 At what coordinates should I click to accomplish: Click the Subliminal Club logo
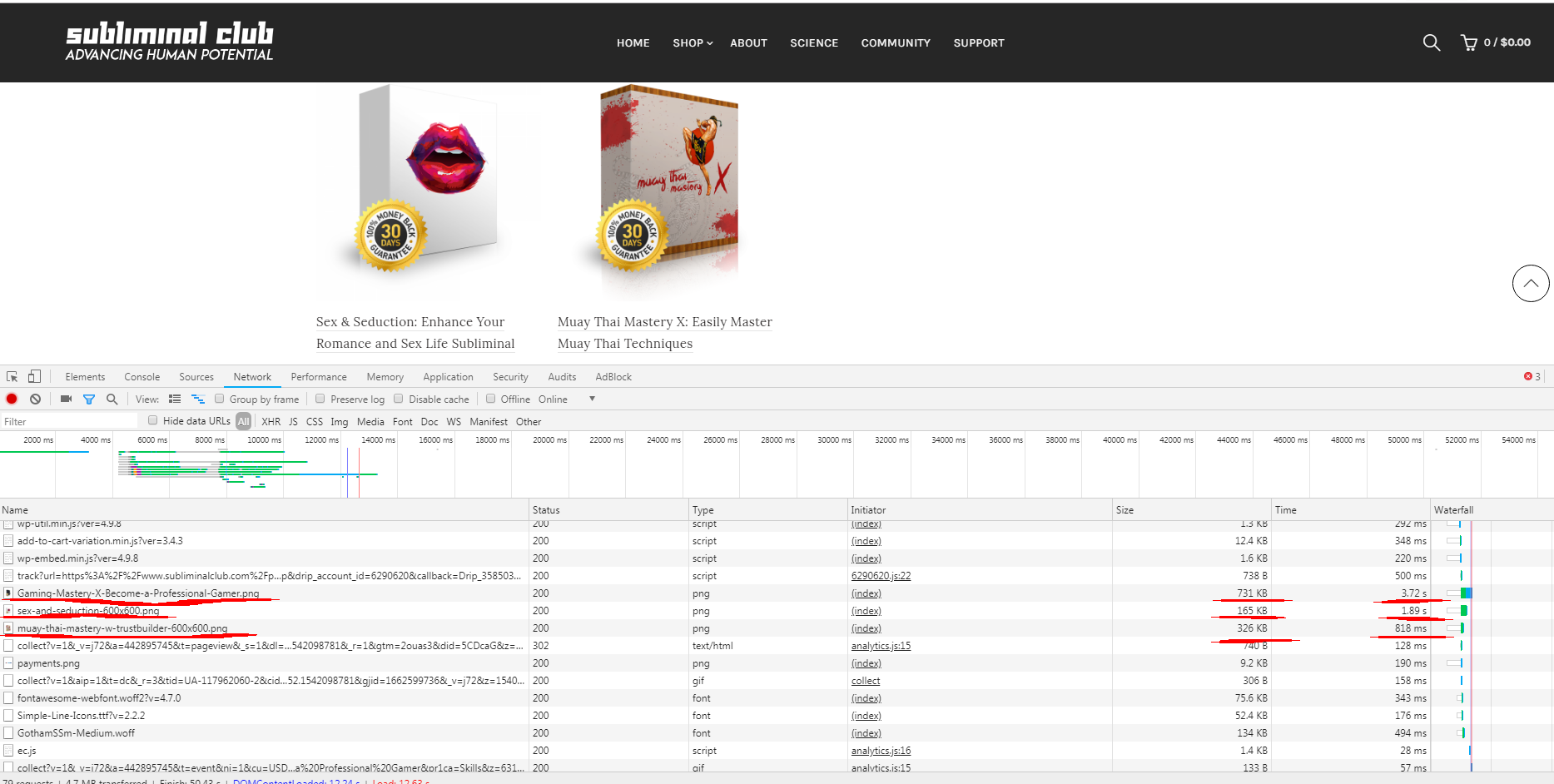click(x=170, y=42)
